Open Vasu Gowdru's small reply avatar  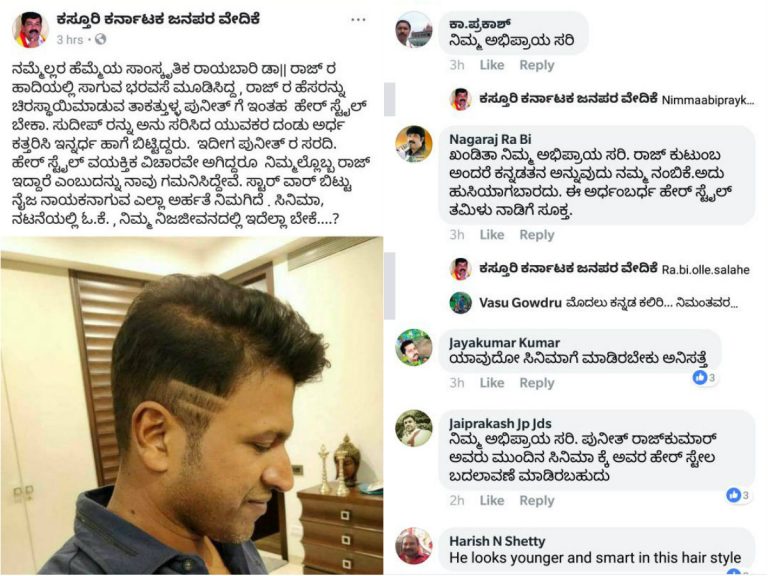pos(460,303)
